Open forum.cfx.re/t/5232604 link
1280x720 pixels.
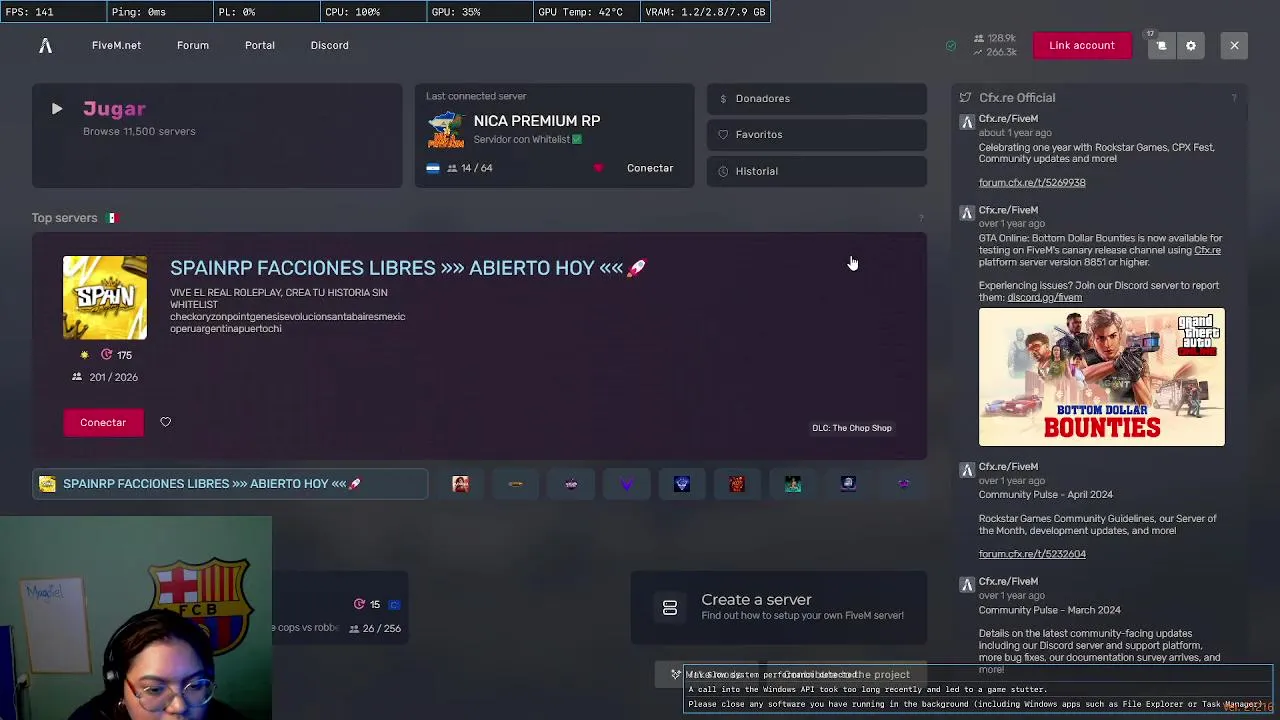click(1032, 554)
